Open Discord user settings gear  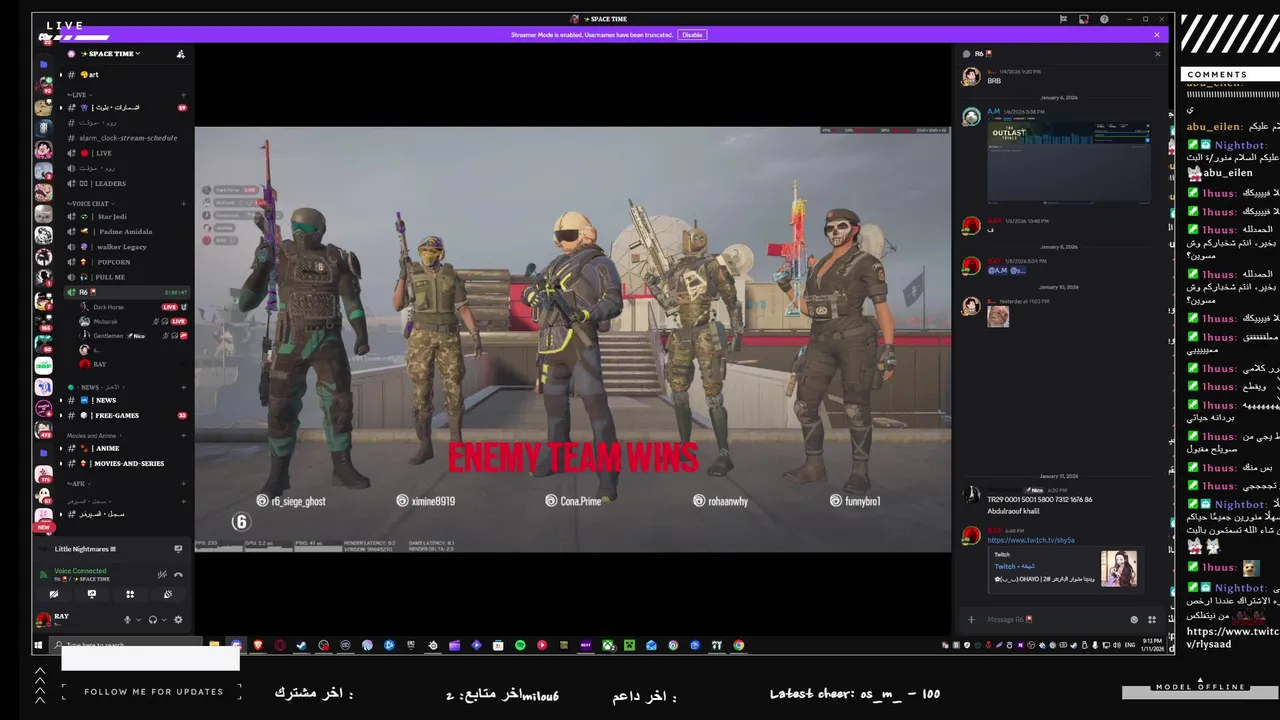coord(178,620)
